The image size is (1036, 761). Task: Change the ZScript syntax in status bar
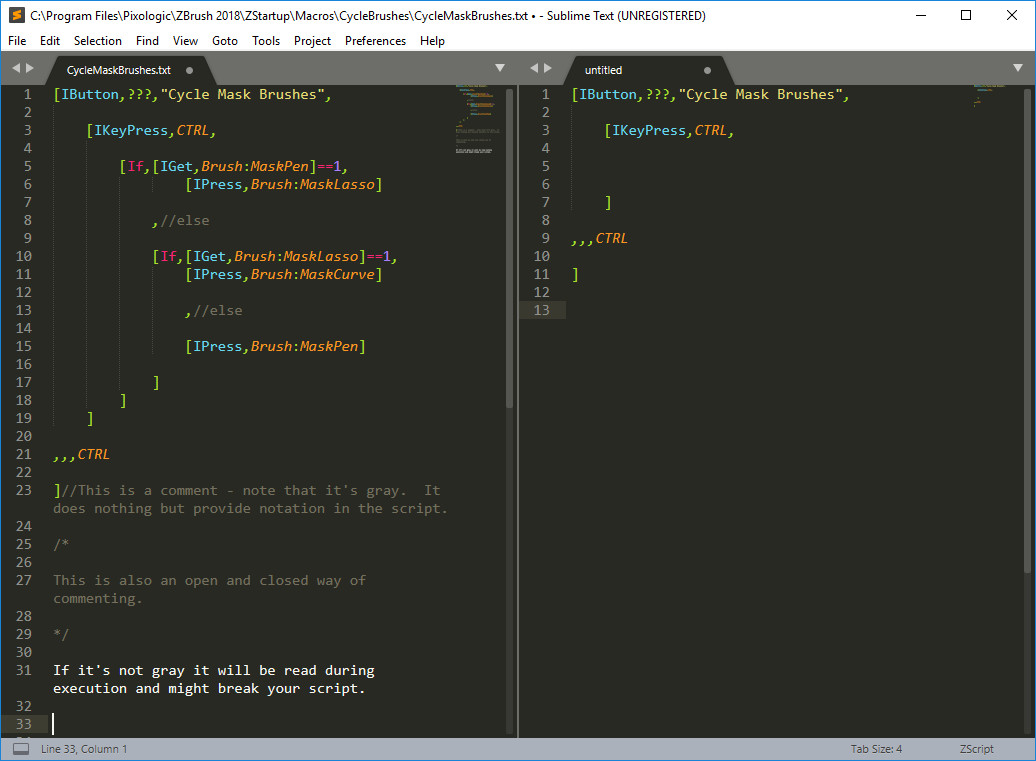[x=977, y=748]
